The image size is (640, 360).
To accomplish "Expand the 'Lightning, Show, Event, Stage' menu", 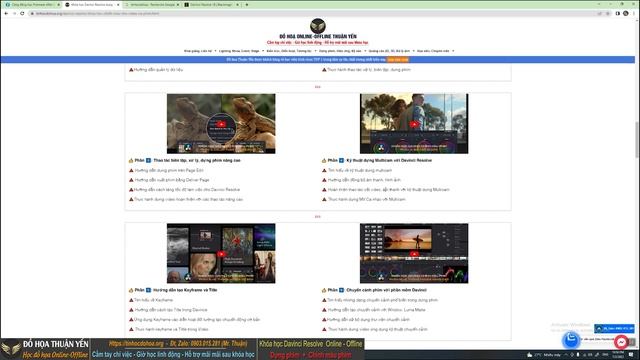I will click(x=241, y=51).
